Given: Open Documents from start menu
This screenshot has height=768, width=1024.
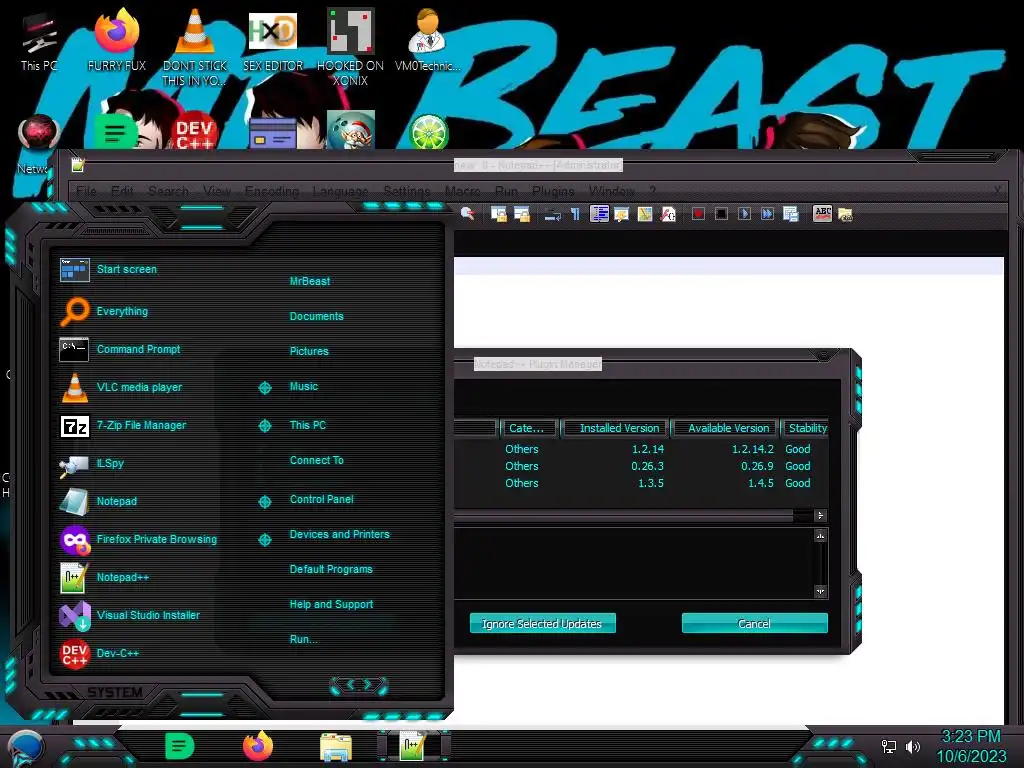Looking at the screenshot, I should [316, 316].
